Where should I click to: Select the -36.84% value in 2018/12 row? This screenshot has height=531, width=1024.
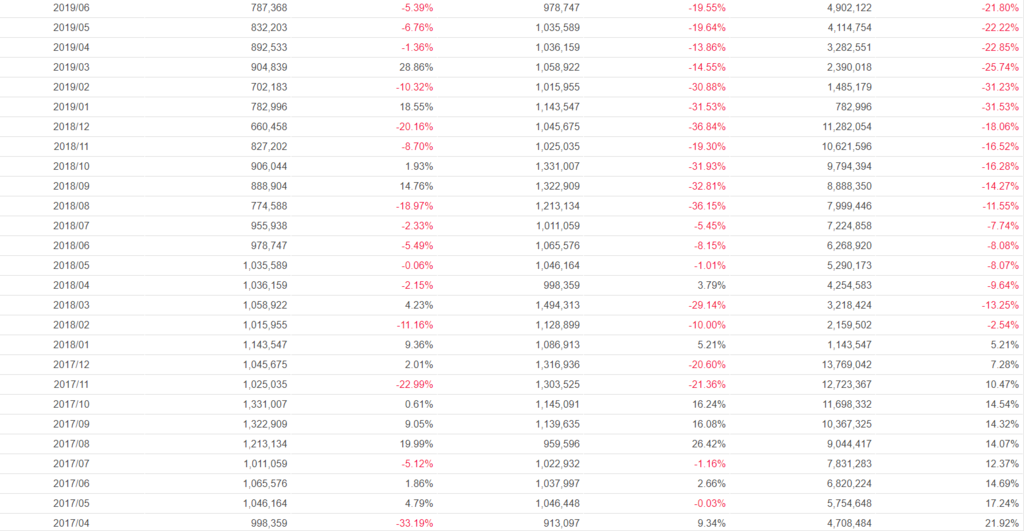(704, 127)
